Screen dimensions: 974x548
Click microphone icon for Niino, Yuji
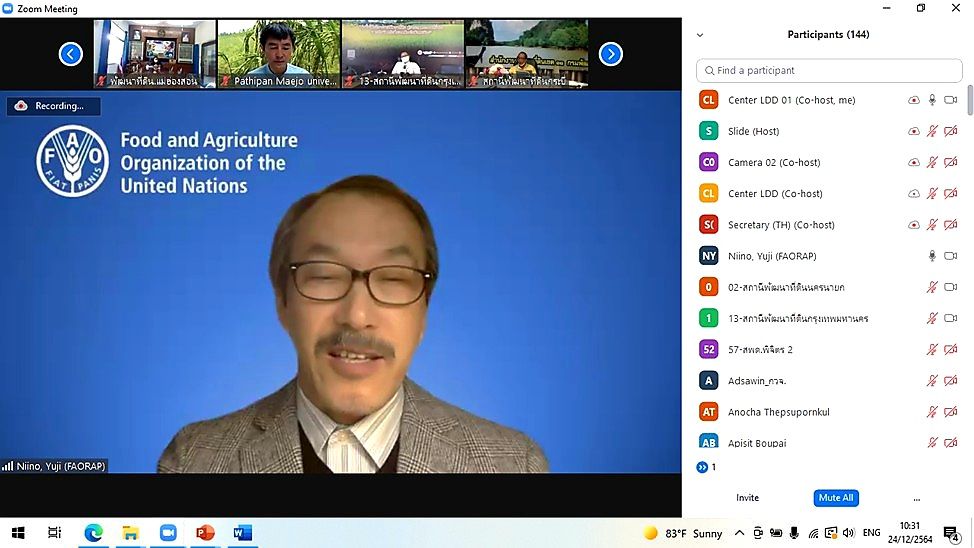[x=932, y=255]
